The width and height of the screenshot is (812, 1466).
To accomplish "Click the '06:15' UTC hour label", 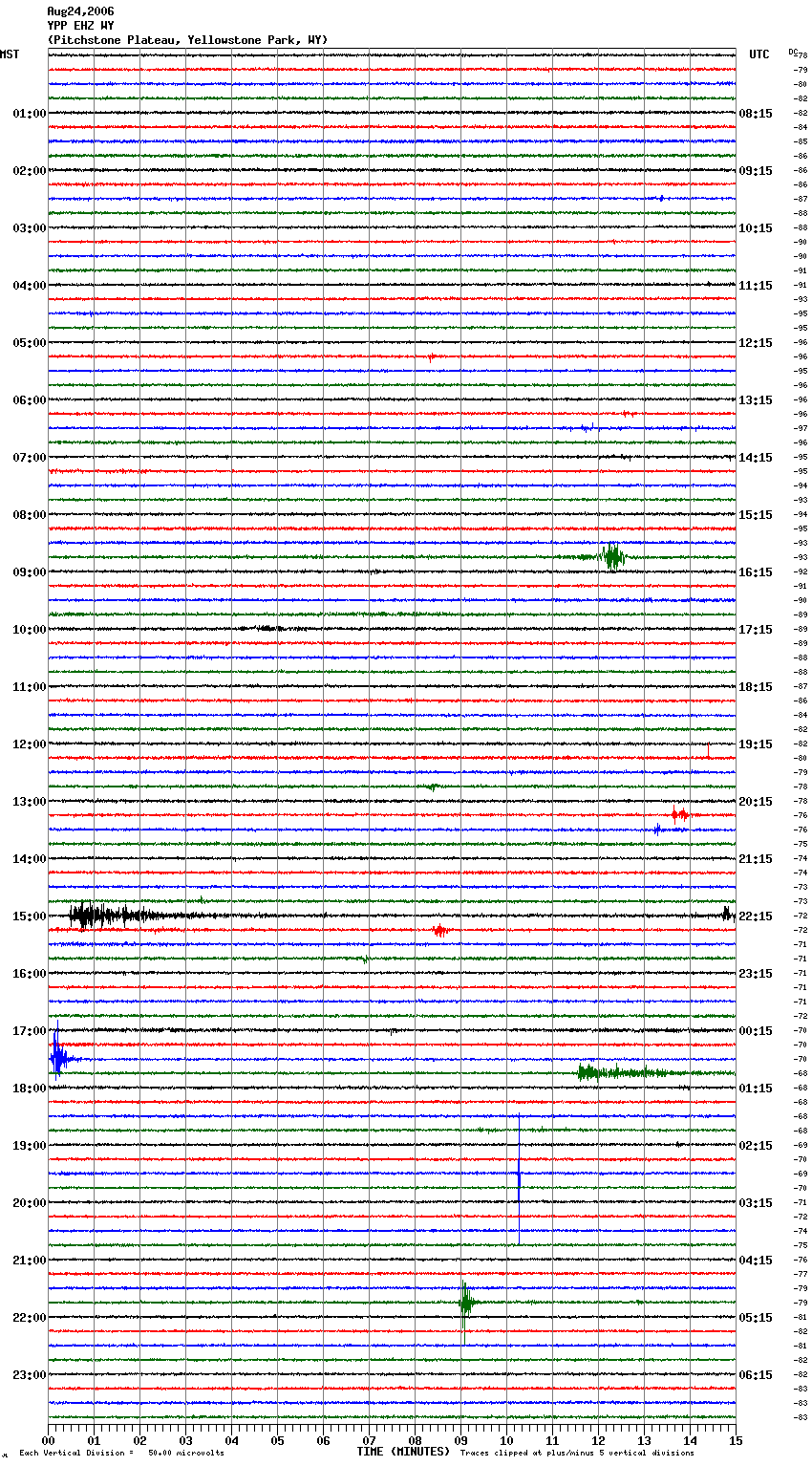I will pyautogui.click(x=756, y=1375).
